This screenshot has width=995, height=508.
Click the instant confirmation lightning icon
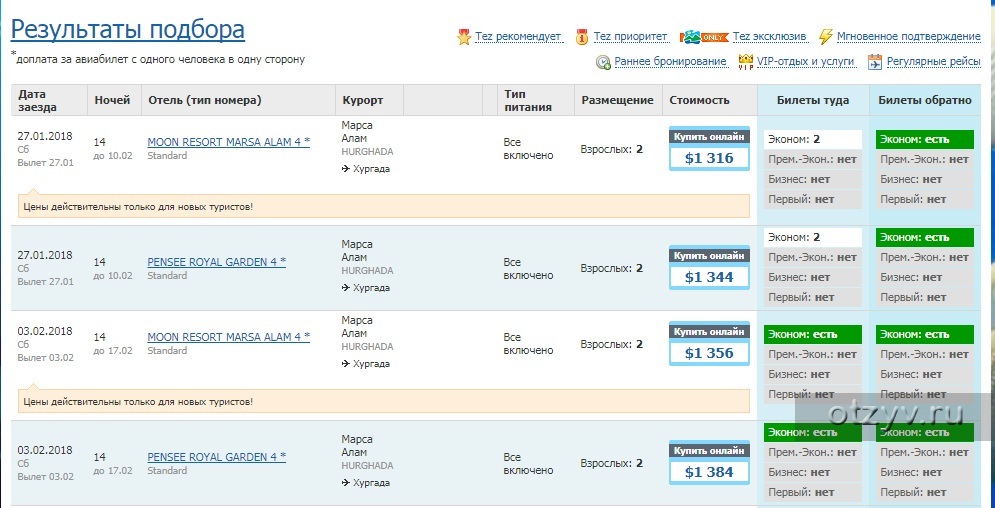pos(825,37)
